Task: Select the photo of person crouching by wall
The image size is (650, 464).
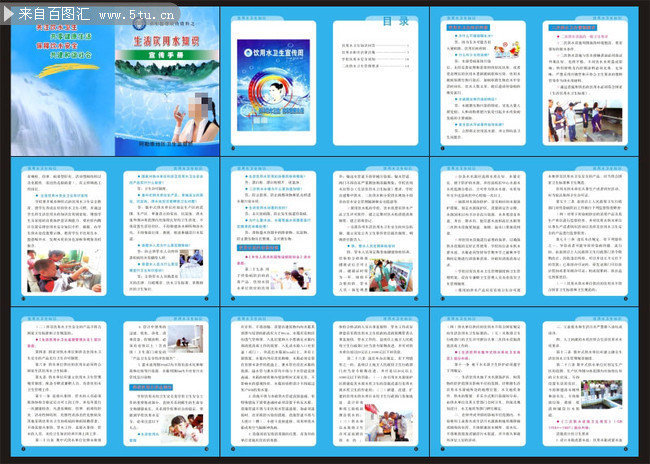Action: (x=185, y=339)
